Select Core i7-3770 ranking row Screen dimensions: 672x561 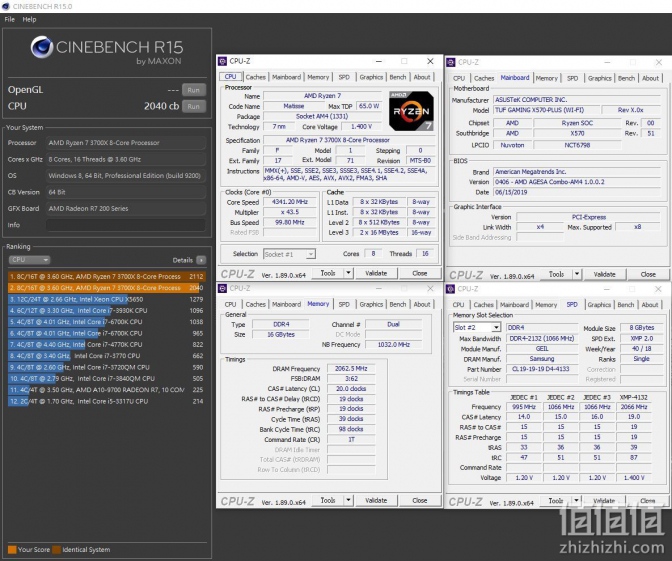point(106,356)
